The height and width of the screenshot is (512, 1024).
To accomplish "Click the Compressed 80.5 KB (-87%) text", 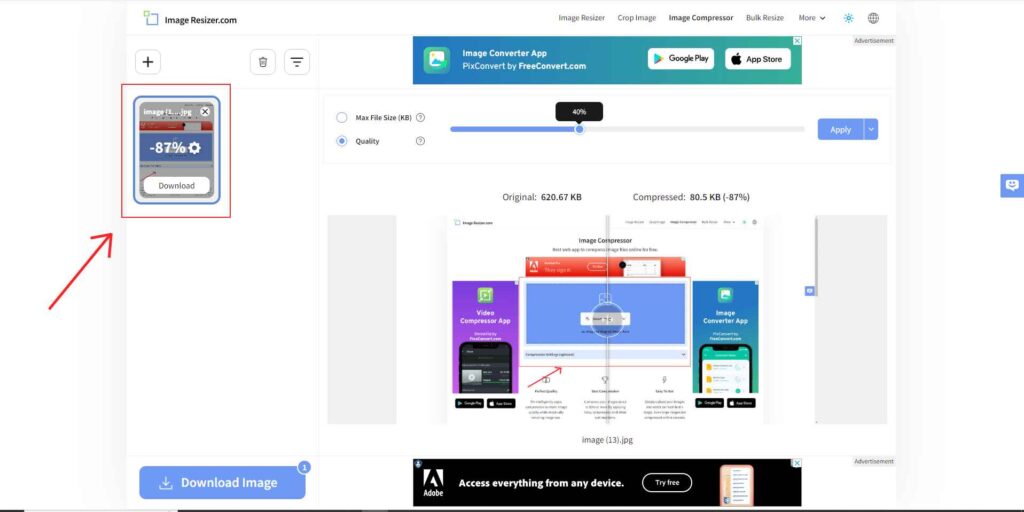I will [691, 197].
